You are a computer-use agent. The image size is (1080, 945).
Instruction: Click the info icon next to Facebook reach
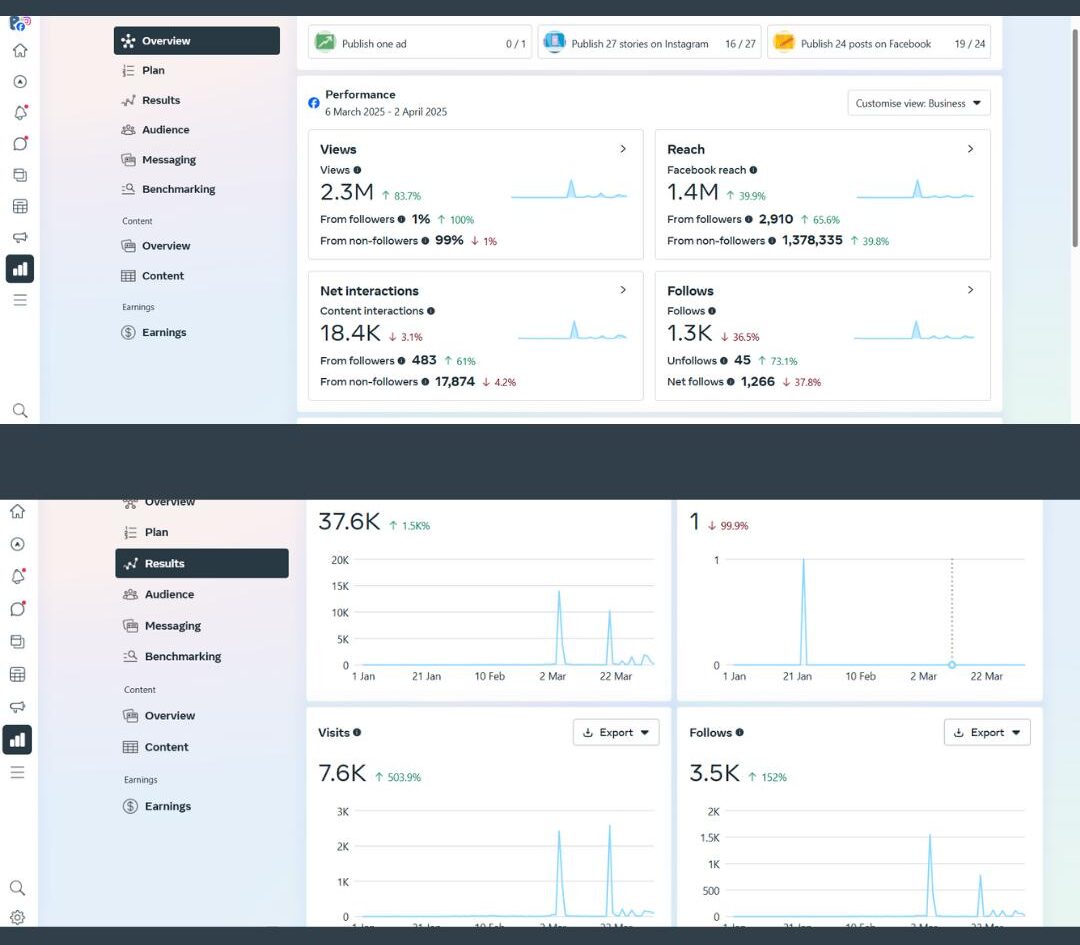[753, 170]
